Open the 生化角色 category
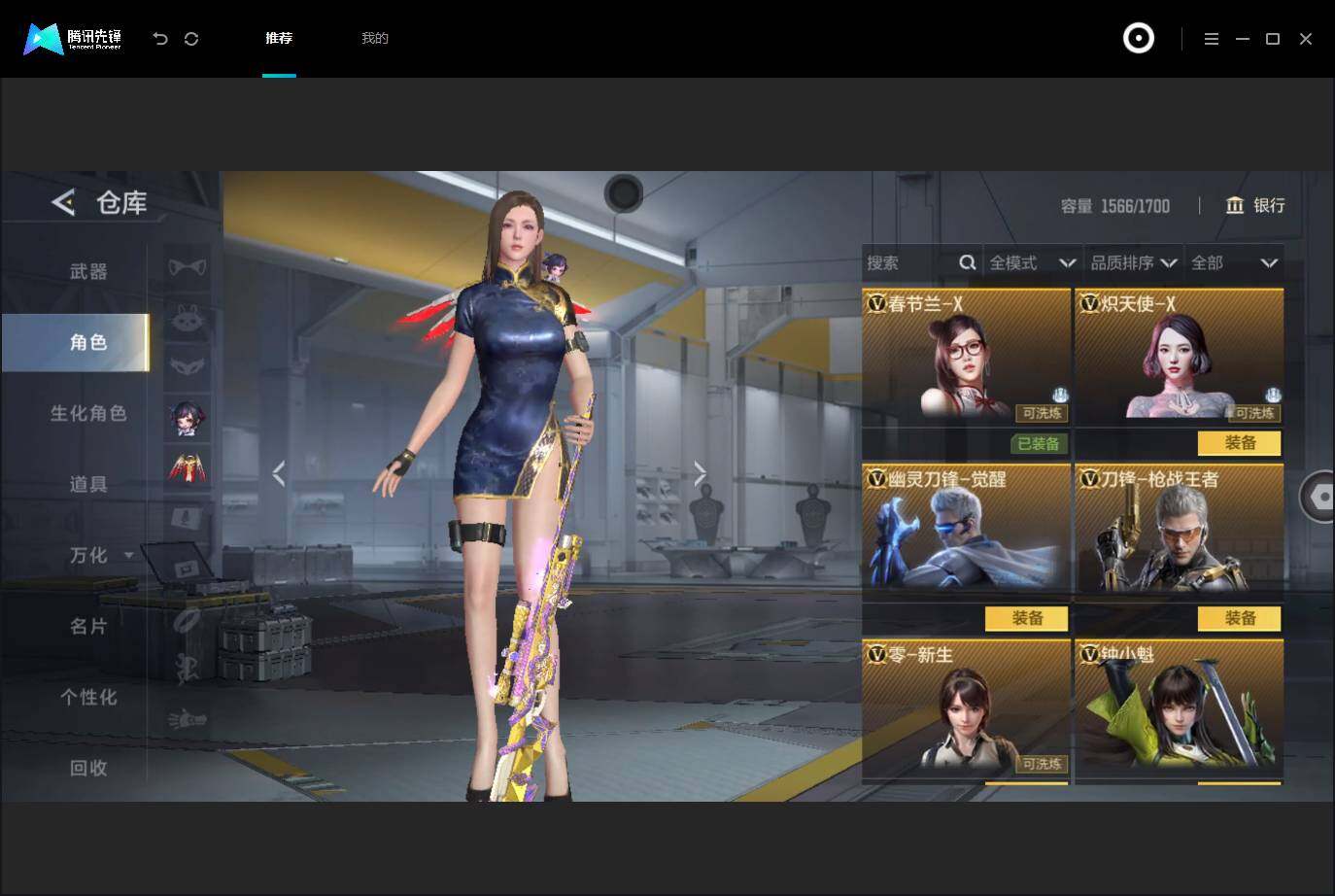The width and height of the screenshot is (1335, 896). tap(88, 413)
